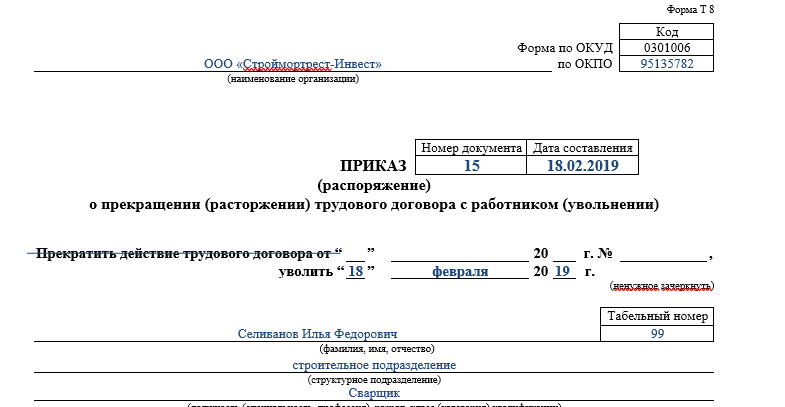Click organization name ООО «Строймортрест-Инвест»

pos(293,64)
